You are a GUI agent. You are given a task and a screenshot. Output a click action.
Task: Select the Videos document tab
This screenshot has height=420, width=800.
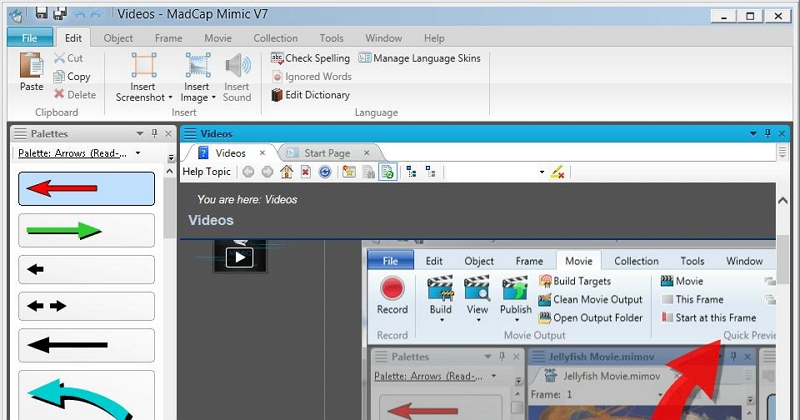230,153
